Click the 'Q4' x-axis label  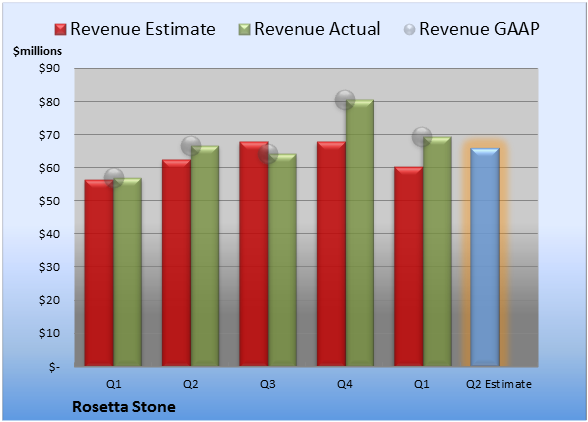345,384
